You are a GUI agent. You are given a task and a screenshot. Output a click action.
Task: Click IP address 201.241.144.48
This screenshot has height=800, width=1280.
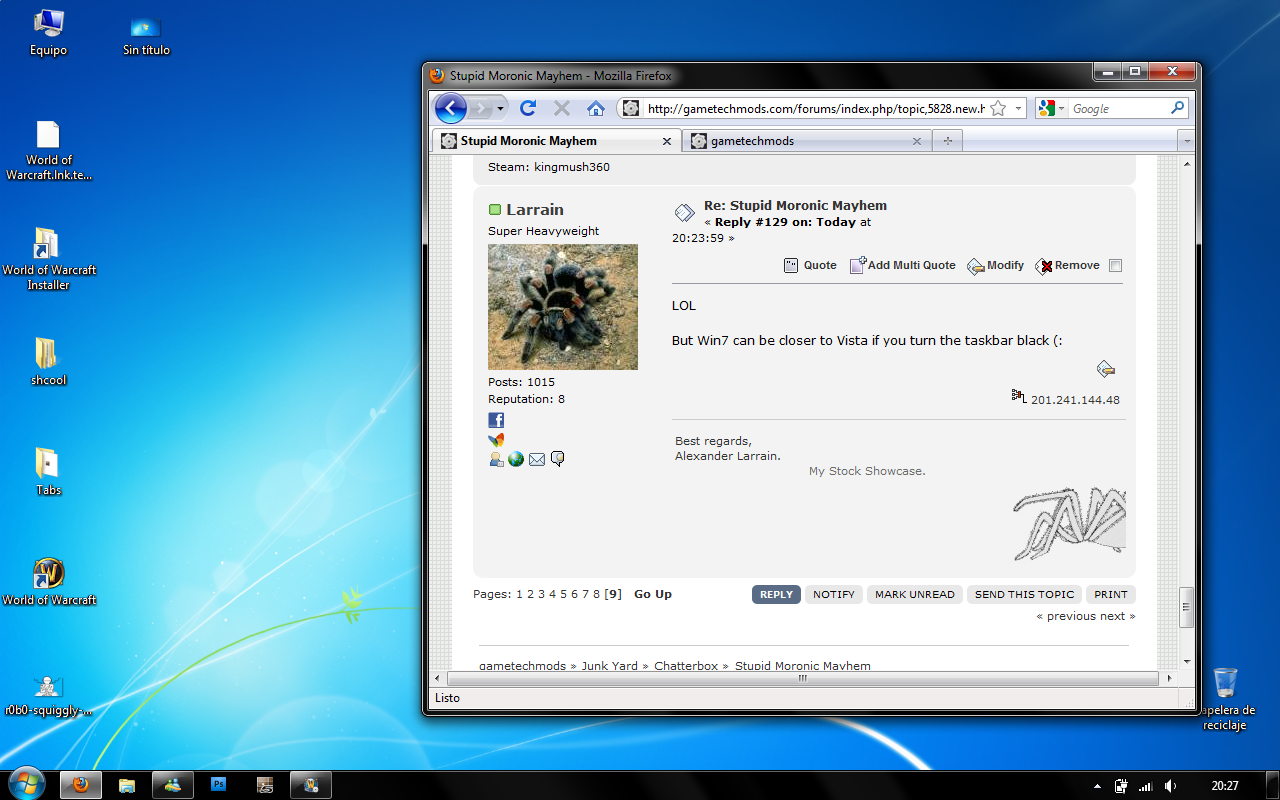tap(1075, 400)
